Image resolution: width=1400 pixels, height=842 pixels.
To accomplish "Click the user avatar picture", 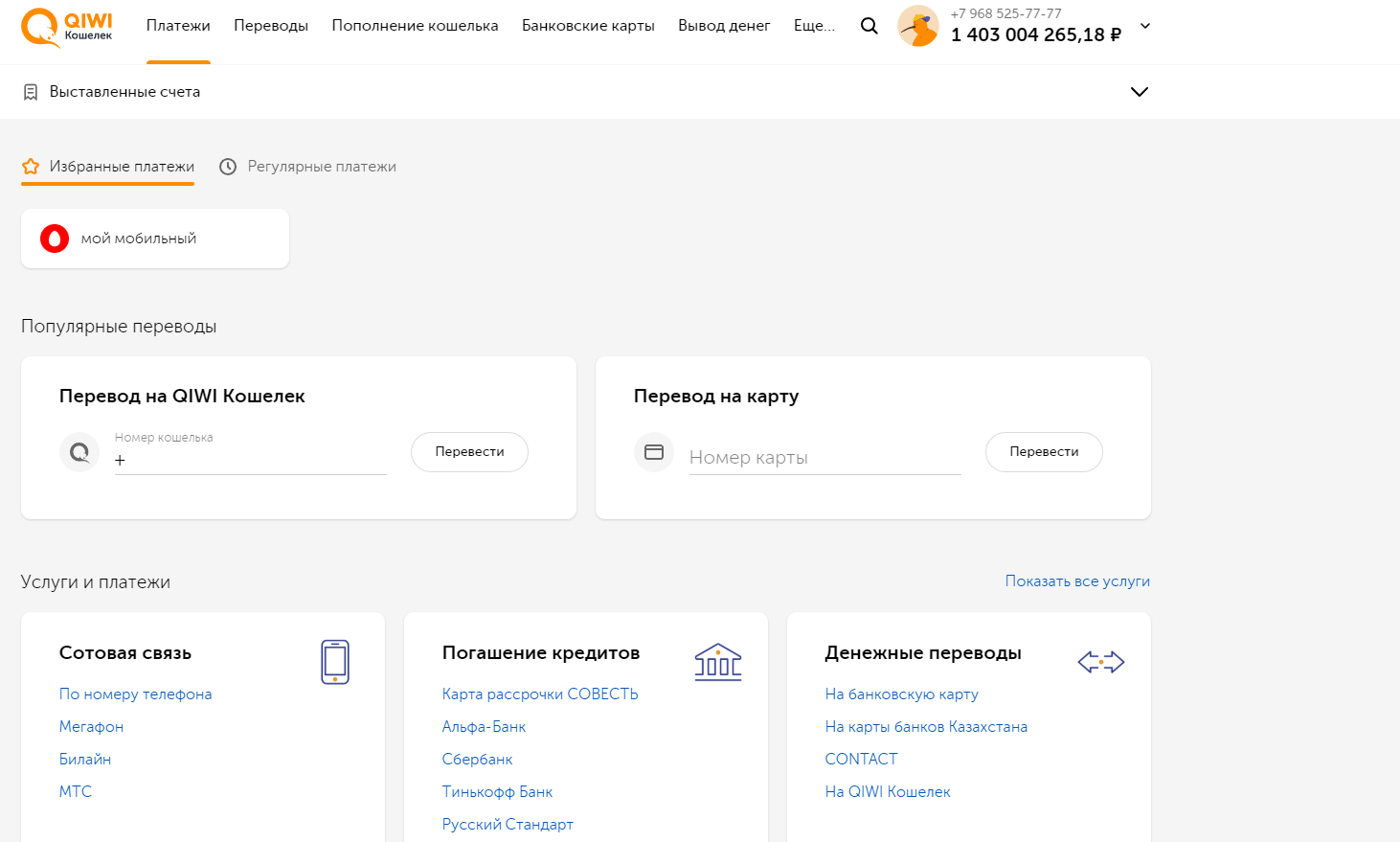I will pyautogui.click(x=917, y=26).
